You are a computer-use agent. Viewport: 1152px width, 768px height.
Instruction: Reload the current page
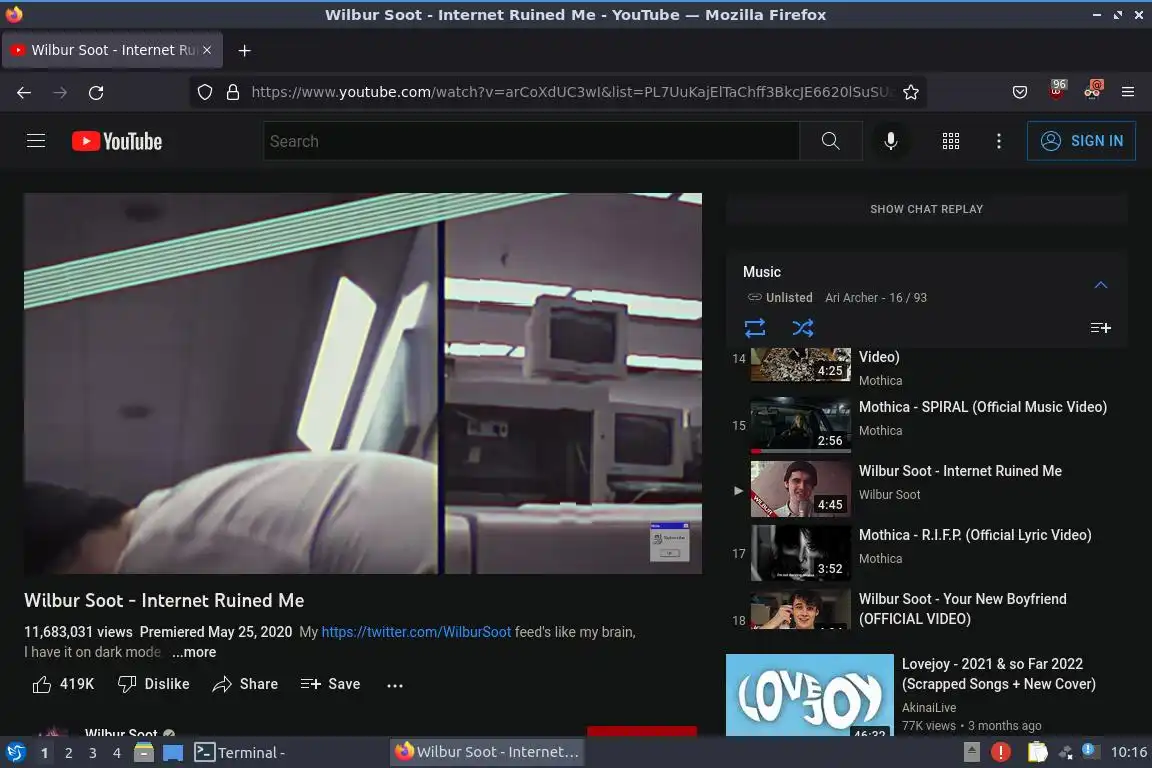[x=96, y=93]
